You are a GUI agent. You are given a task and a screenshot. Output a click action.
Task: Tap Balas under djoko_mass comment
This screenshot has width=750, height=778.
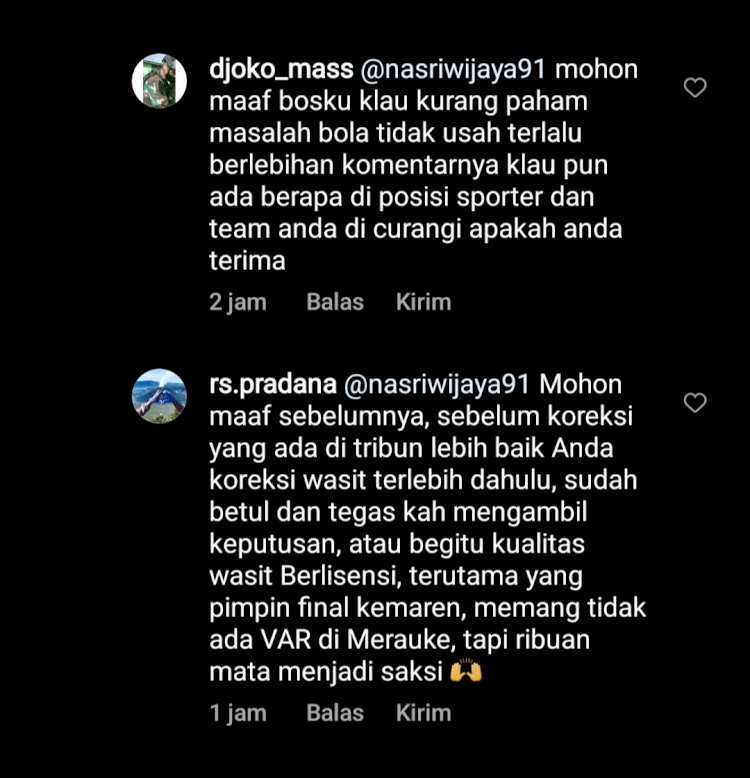[x=335, y=302]
